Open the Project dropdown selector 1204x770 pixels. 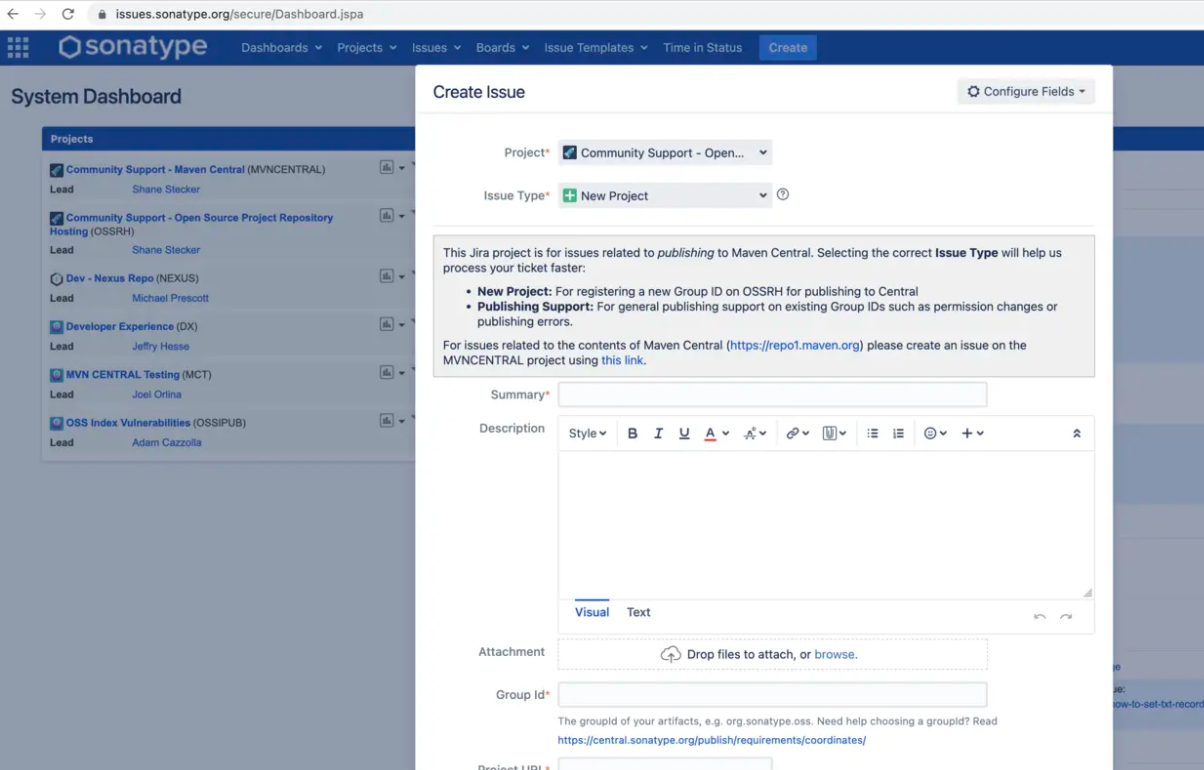click(x=665, y=153)
